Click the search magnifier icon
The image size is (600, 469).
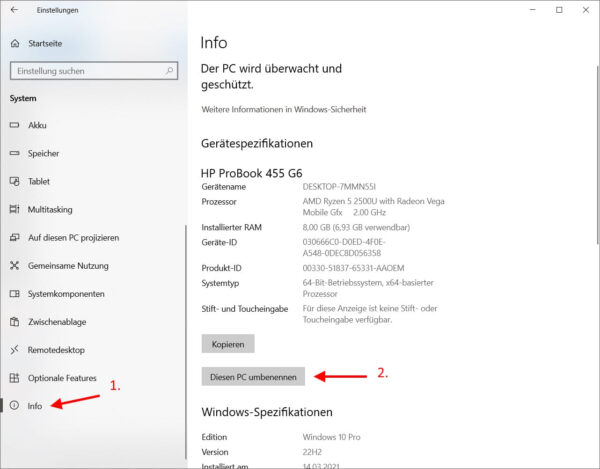[x=169, y=71]
